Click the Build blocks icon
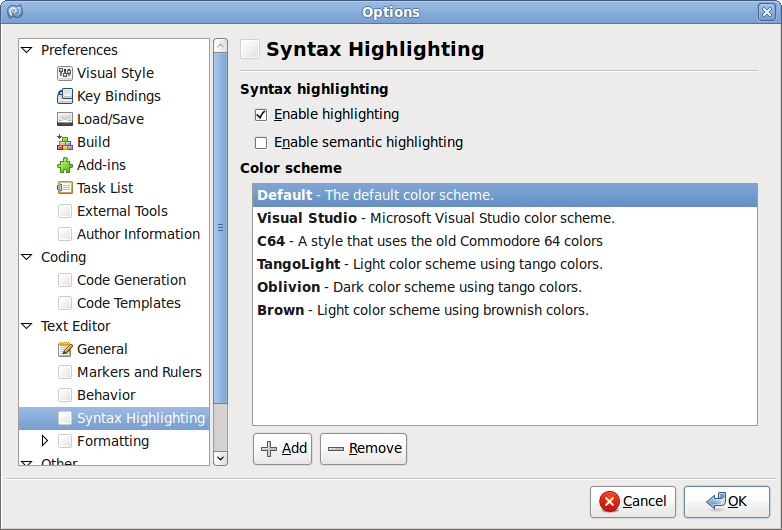Viewport: 782px width, 530px height. [65, 142]
